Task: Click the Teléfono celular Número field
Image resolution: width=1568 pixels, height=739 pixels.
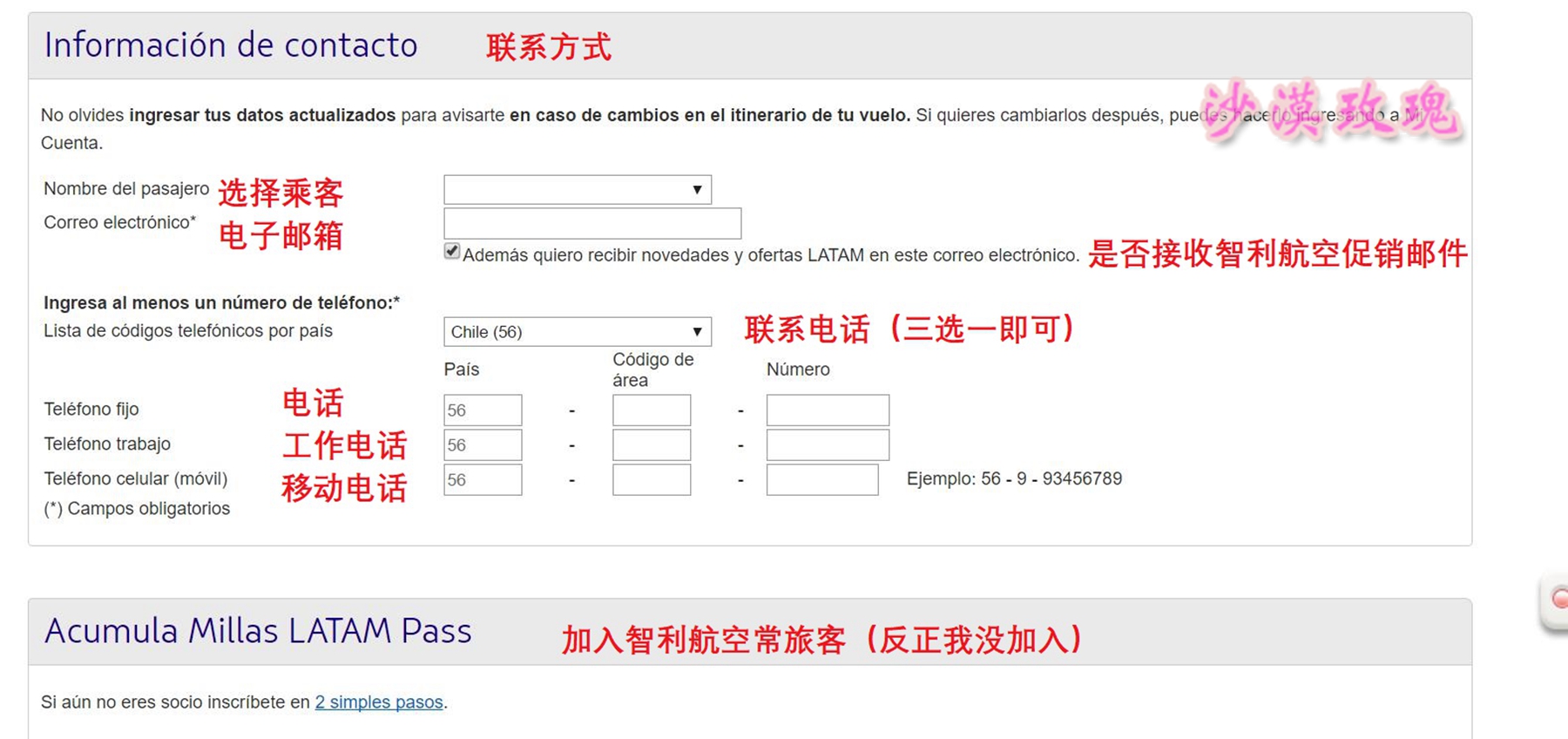Action: tap(822, 480)
